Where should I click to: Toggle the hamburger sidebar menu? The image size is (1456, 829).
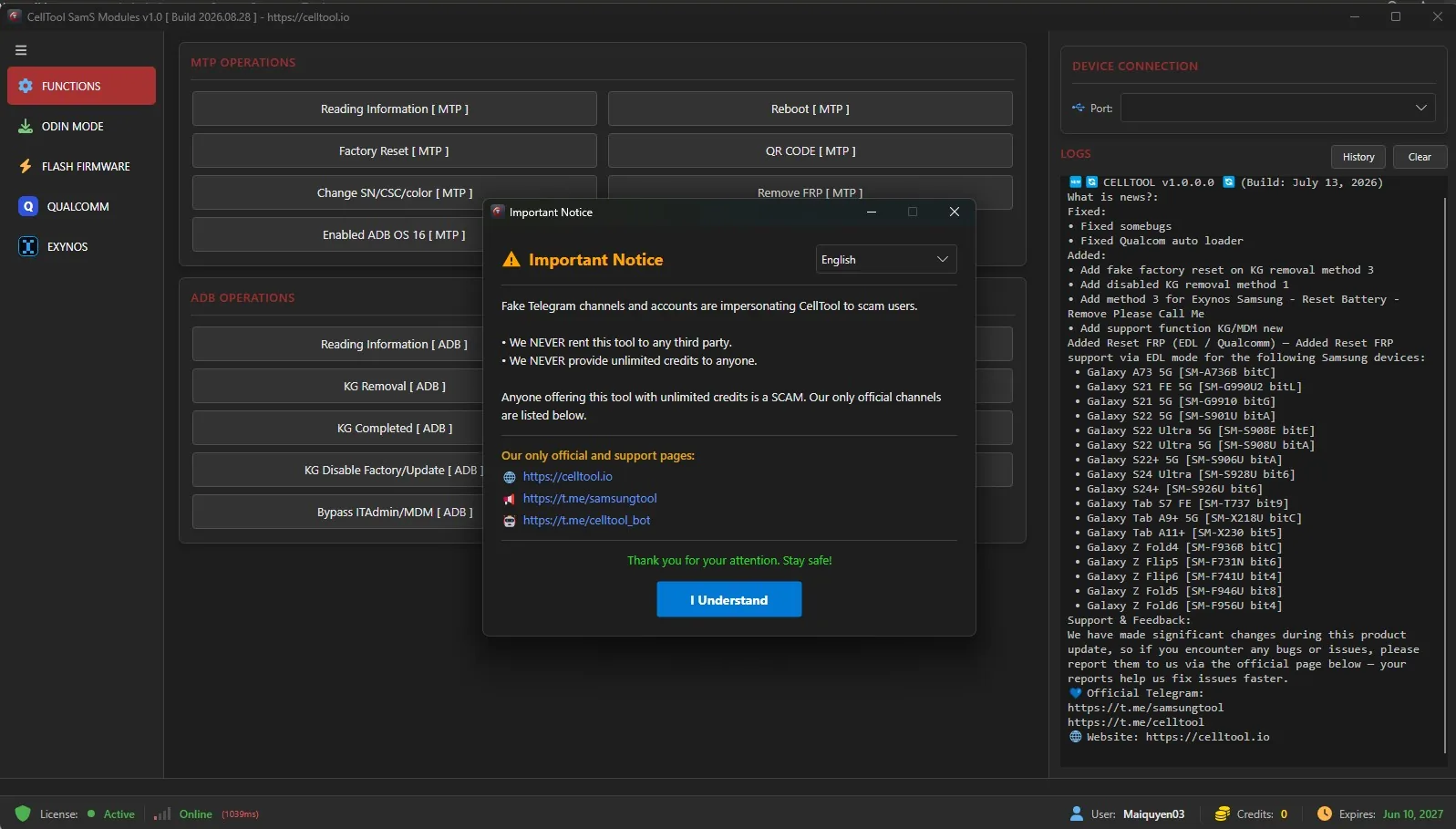click(x=21, y=51)
